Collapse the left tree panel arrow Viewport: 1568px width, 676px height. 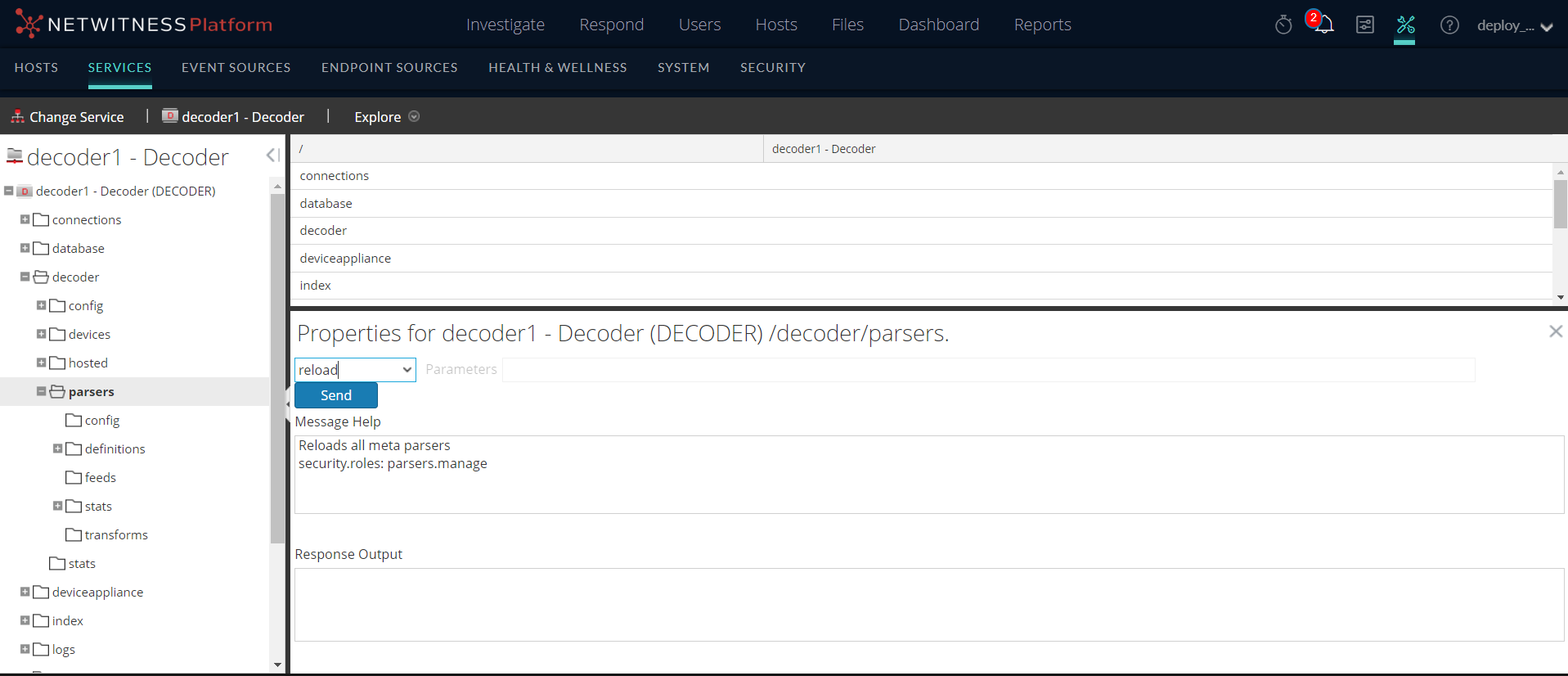(x=272, y=155)
